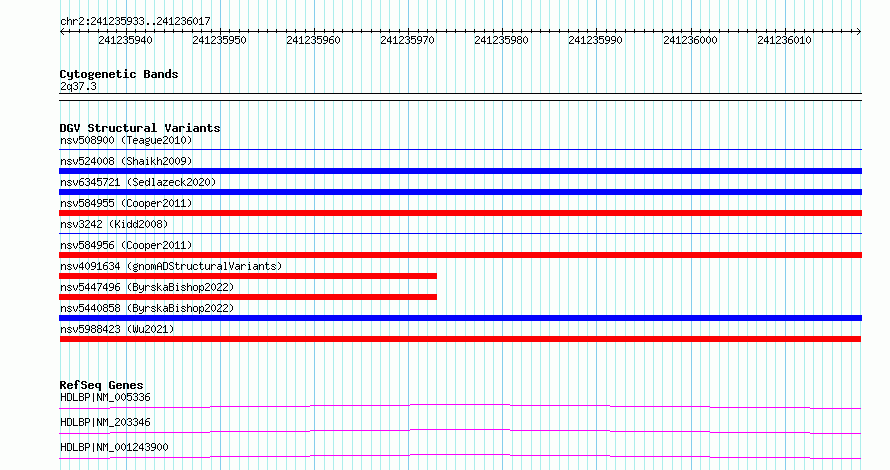The height and width of the screenshot is (470, 890).
Task: Click the blue bar under nsv524008
Action: (x=460, y=171)
